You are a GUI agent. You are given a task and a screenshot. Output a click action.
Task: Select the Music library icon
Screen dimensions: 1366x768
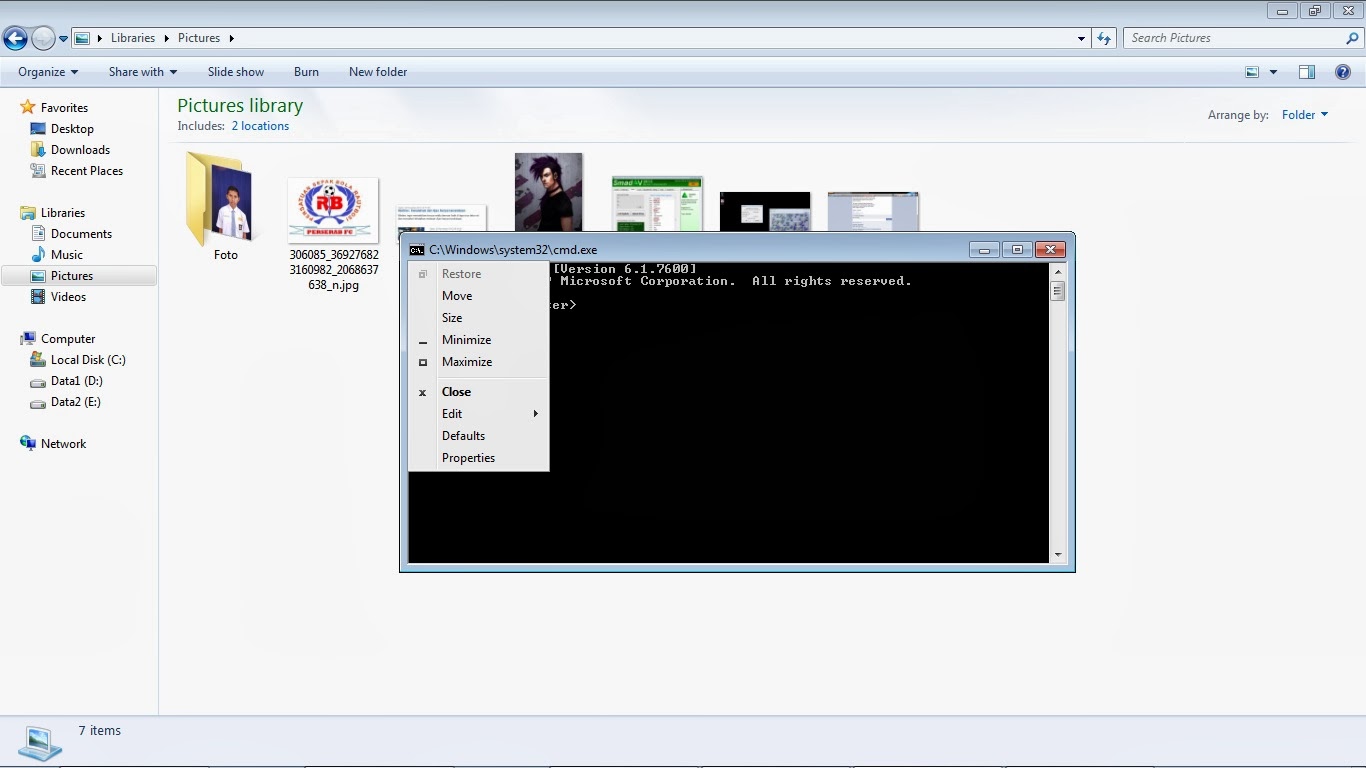[39, 255]
